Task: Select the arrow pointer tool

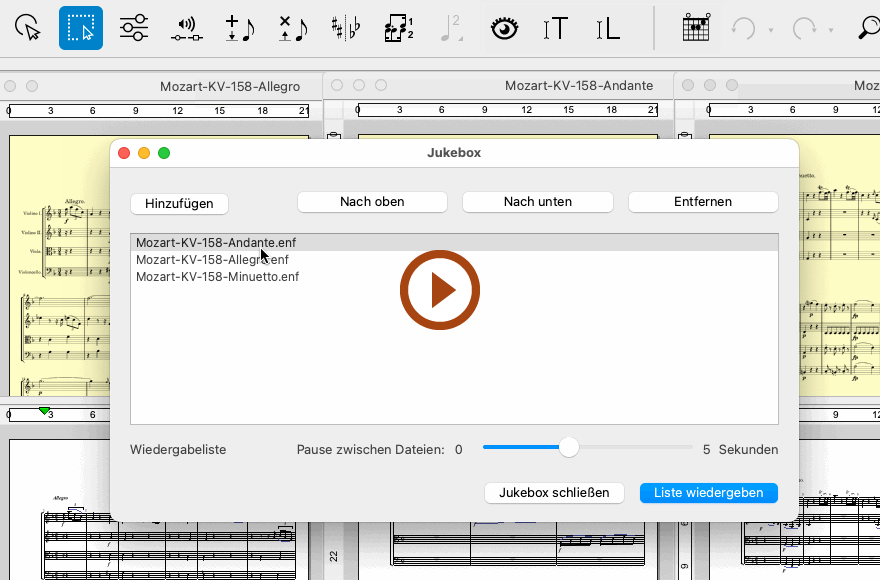Action: click(x=29, y=29)
